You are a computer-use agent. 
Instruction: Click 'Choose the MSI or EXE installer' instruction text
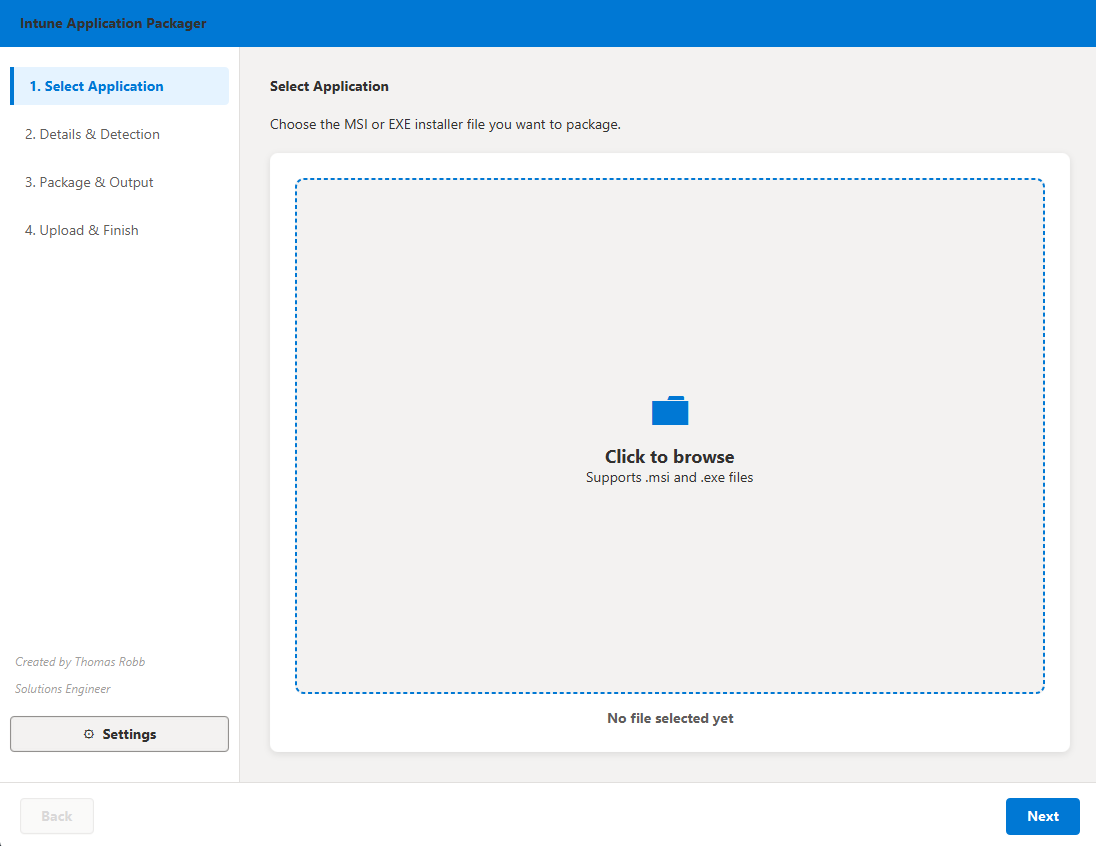coord(445,124)
